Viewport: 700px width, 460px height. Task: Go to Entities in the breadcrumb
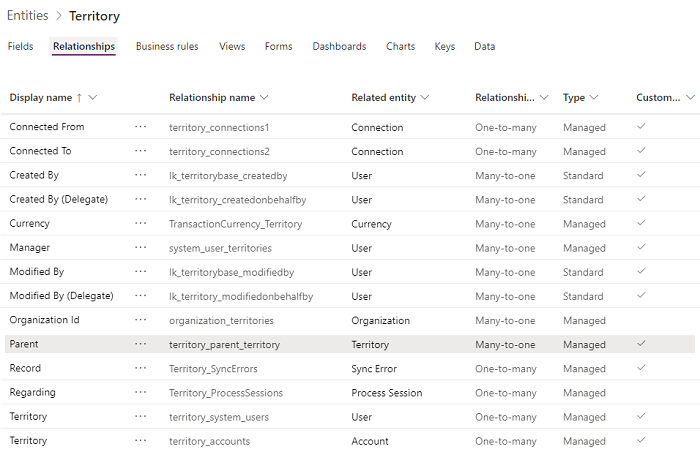click(28, 16)
